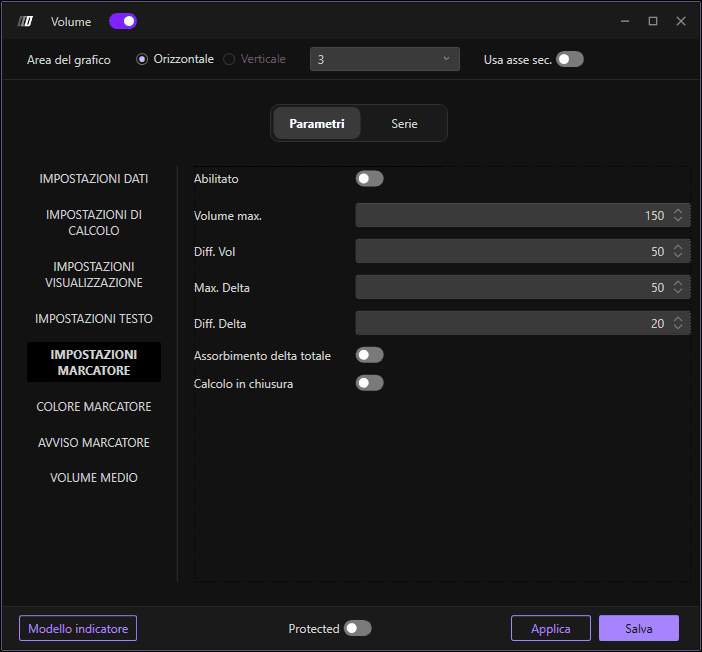Click the Applica button
Viewport: 702px width, 652px height.
(551, 628)
